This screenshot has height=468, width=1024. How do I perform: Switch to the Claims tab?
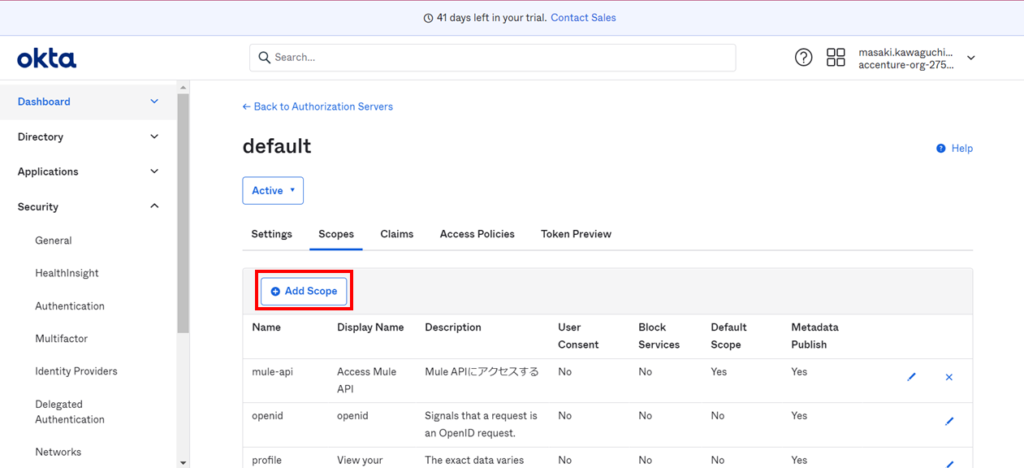click(x=396, y=234)
